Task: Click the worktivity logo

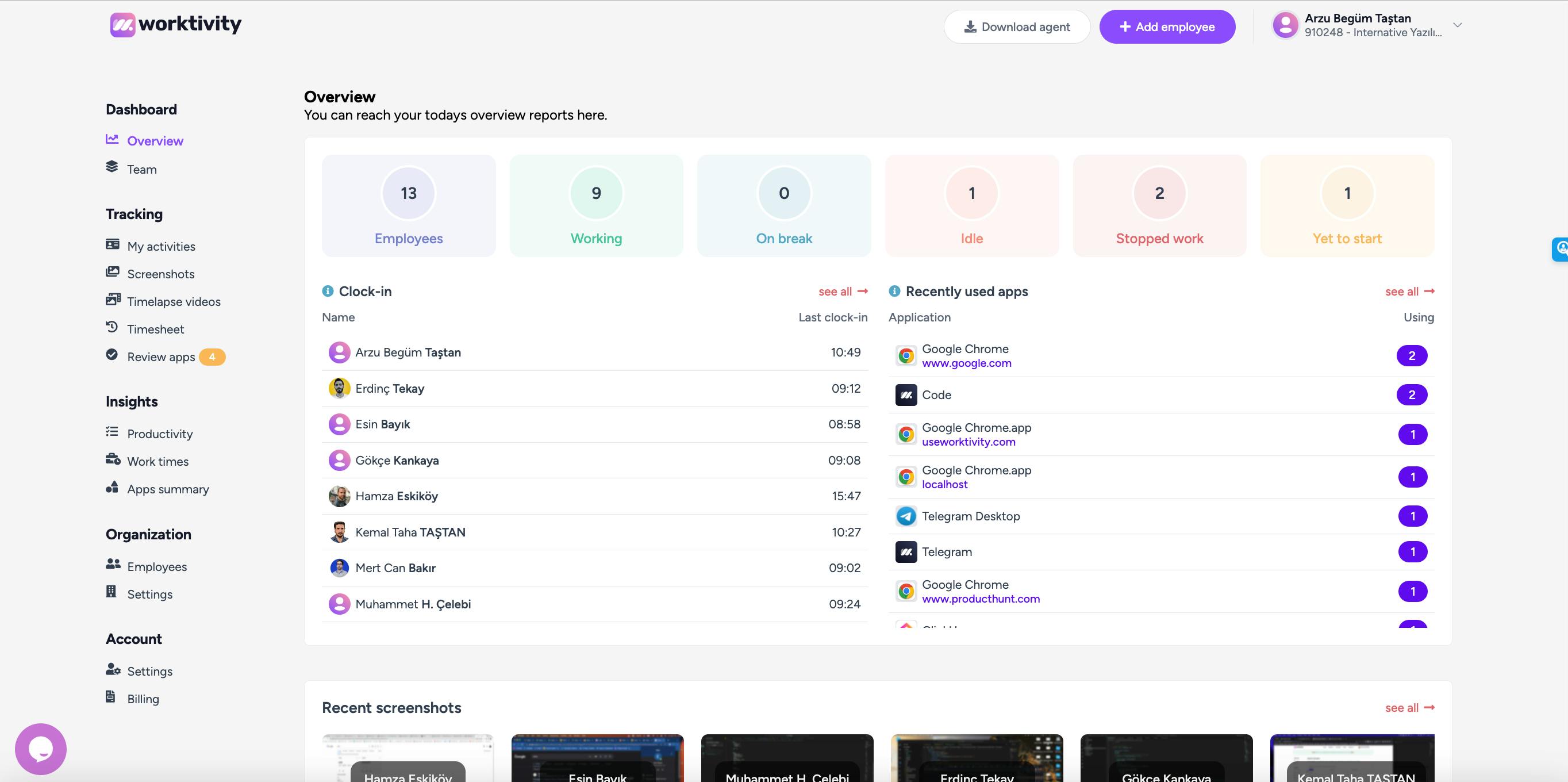Action: pyautogui.click(x=176, y=24)
